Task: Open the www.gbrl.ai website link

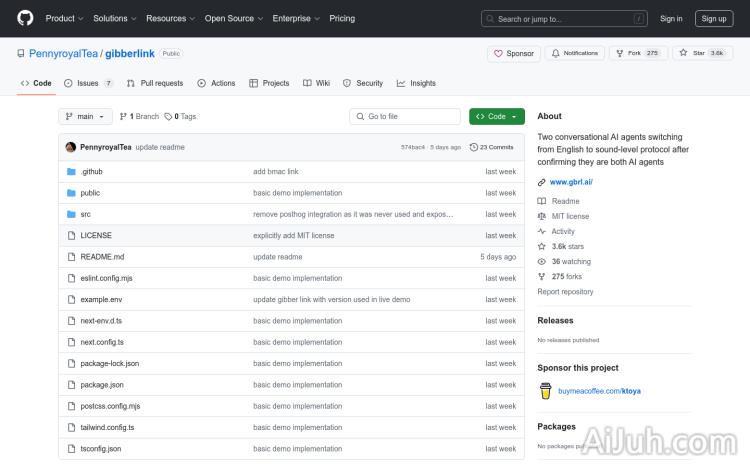Action: tap(571, 182)
